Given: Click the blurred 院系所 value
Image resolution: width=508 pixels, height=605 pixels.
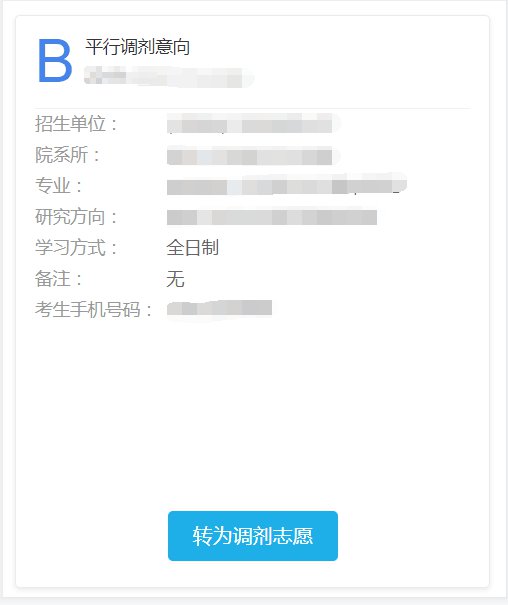Looking at the screenshot, I should coord(253,156).
